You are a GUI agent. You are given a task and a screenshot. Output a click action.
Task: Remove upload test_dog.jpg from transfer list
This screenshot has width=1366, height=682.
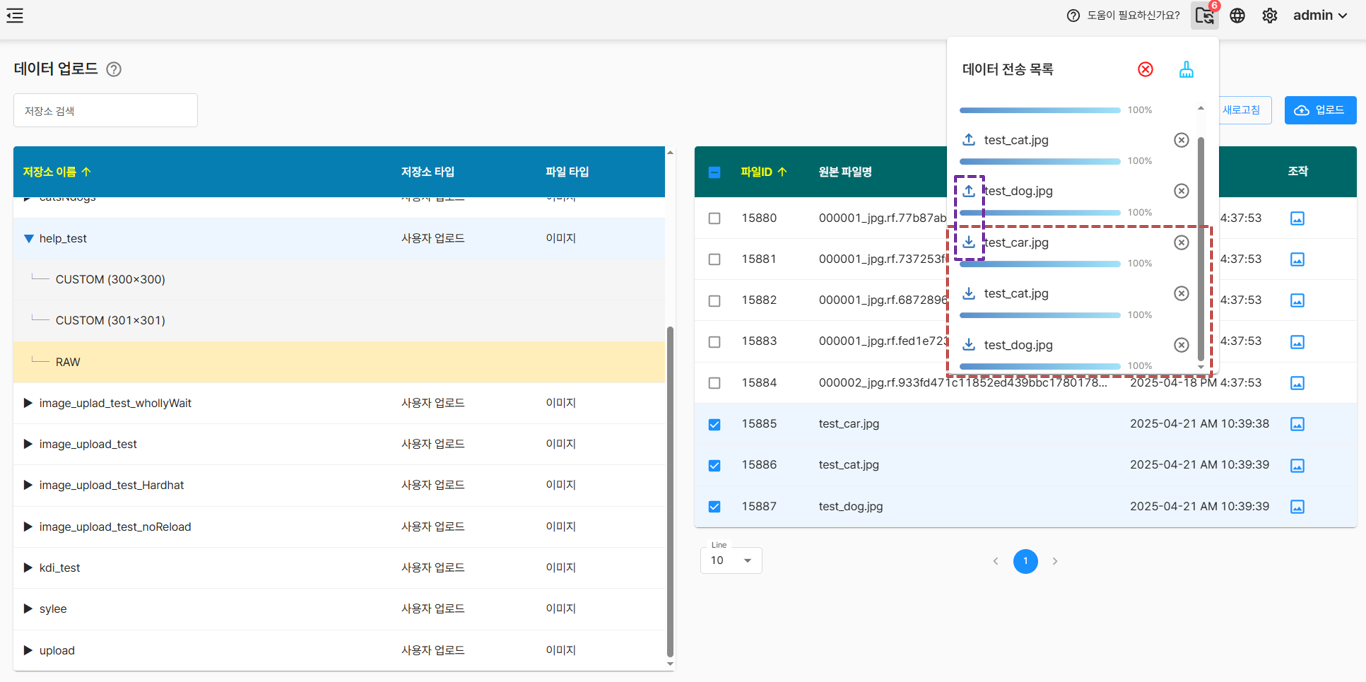coord(1181,191)
